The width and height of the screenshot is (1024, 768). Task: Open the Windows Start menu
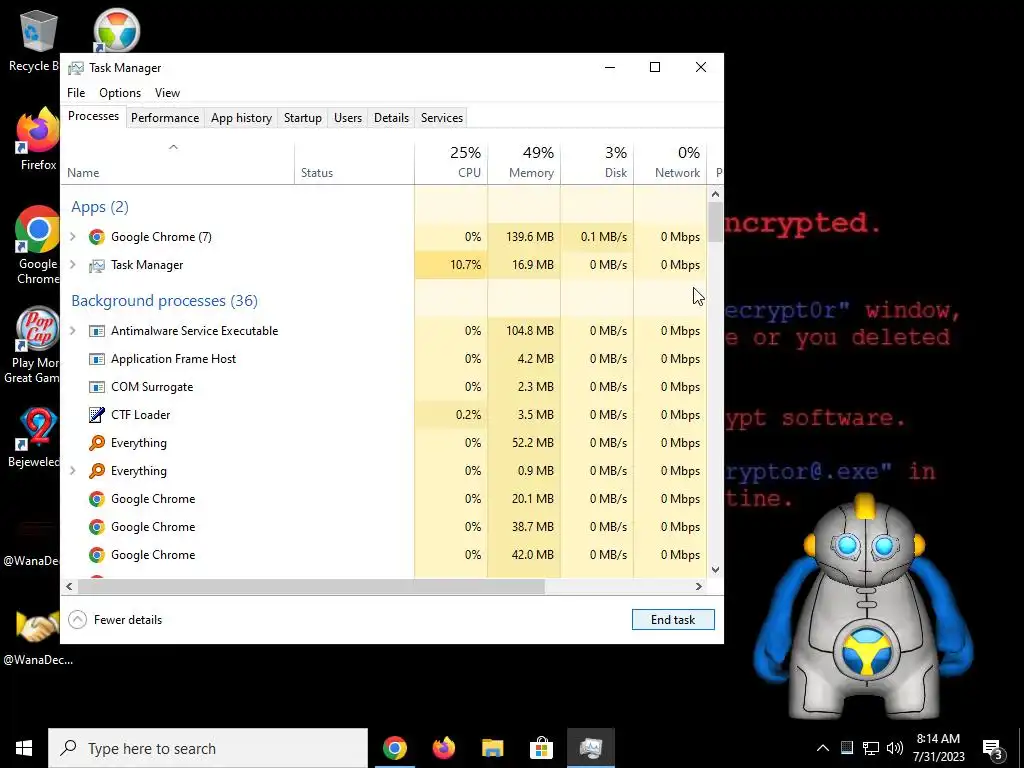pos(24,748)
